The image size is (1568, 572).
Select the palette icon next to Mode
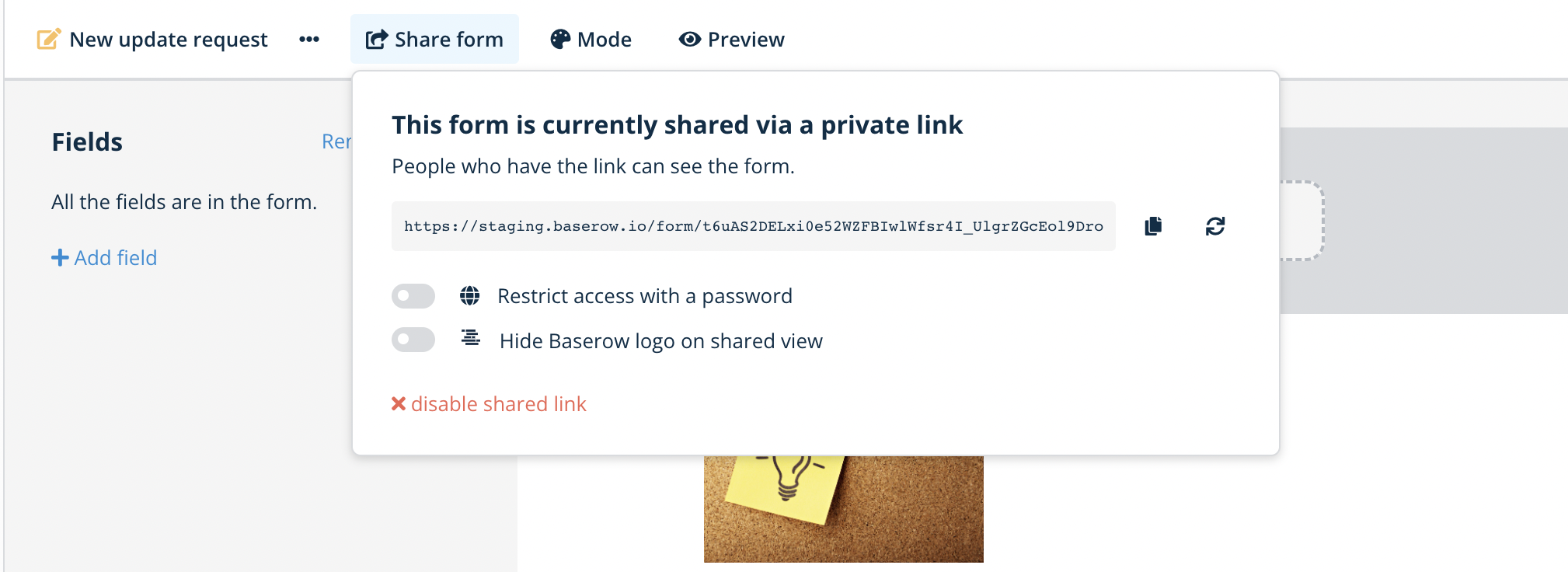point(561,38)
